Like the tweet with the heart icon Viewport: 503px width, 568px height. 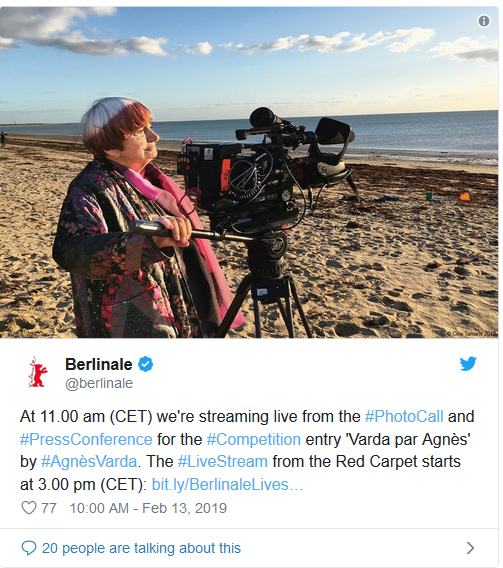point(29,508)
